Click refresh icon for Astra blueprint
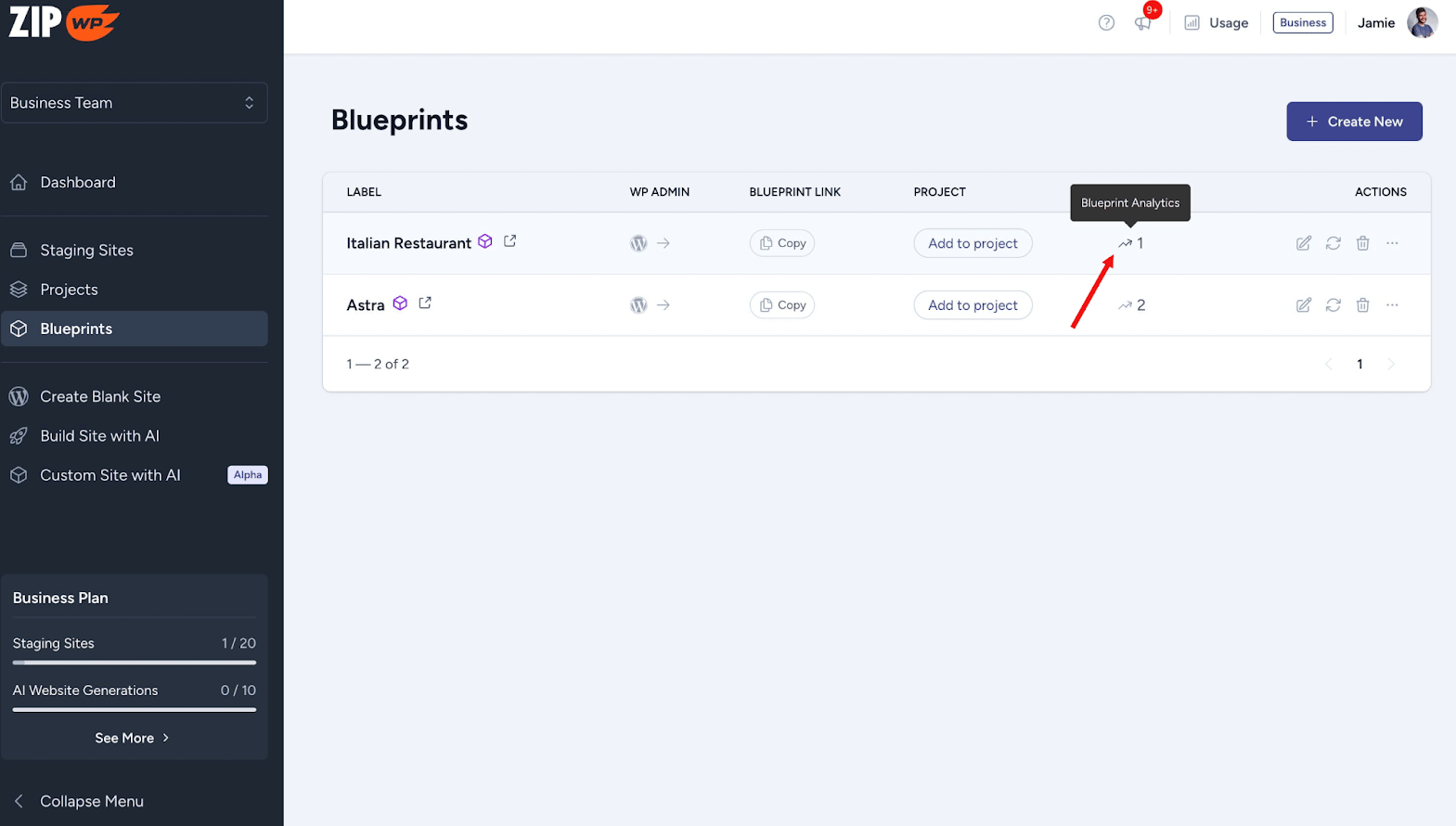The height and width of the screenshot is (826, 1456). [x=1334, y=305]
